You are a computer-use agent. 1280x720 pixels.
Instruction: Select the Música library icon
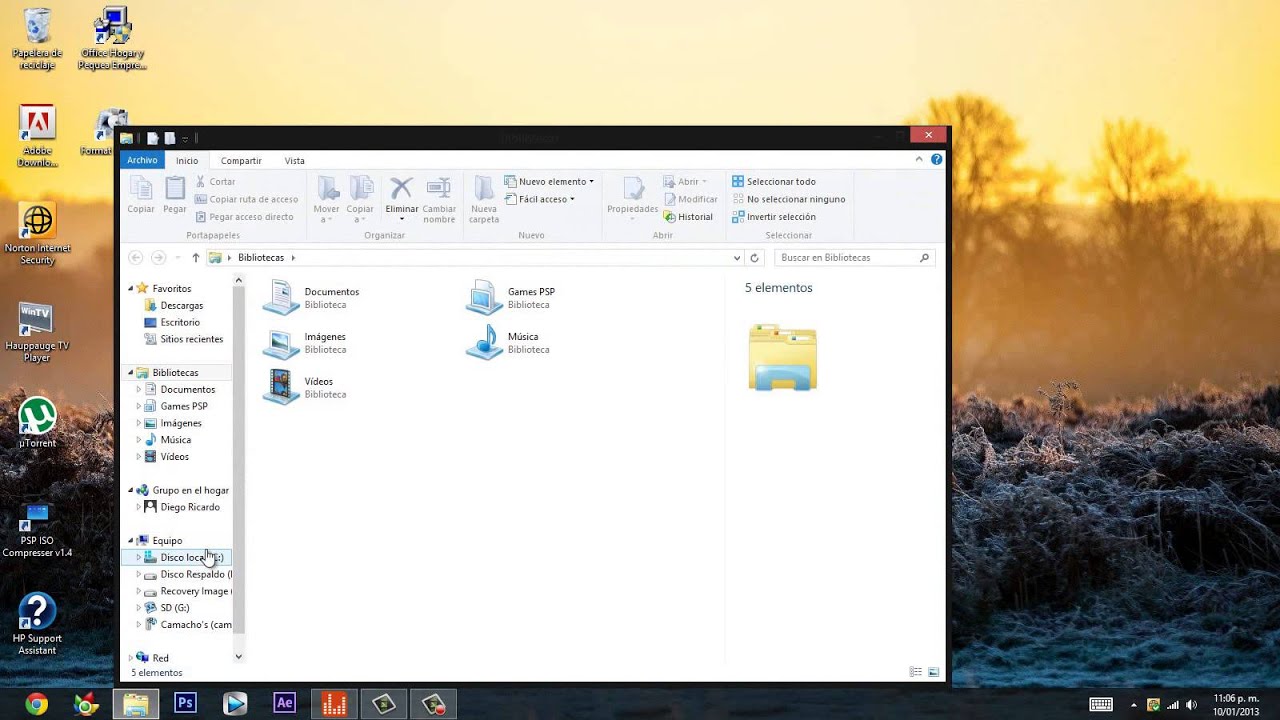(x=484, y=342)
